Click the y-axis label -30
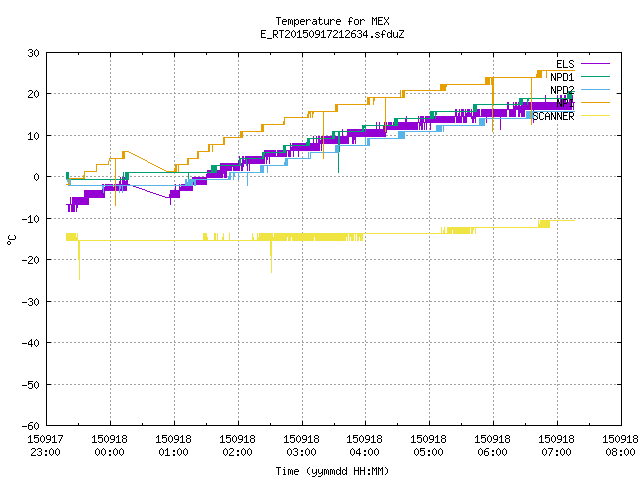 tap(31, 302)
